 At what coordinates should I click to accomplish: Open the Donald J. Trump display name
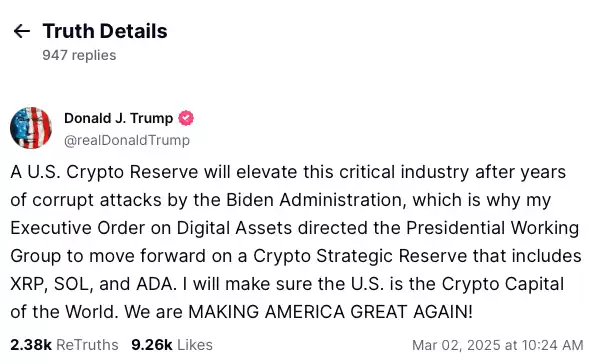118,118
